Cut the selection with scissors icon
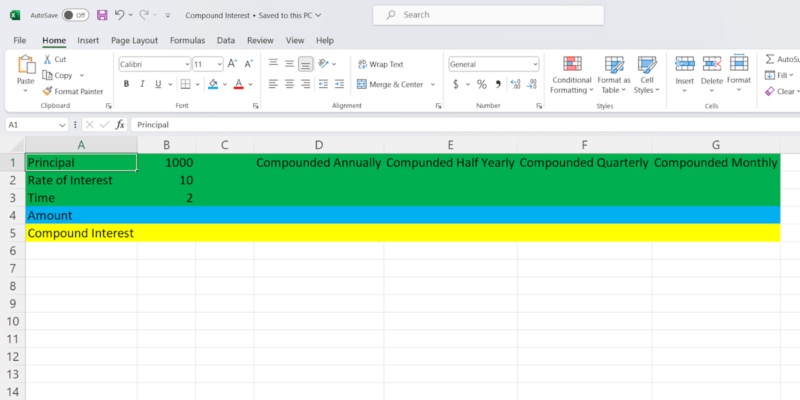 tap(47, 59)
